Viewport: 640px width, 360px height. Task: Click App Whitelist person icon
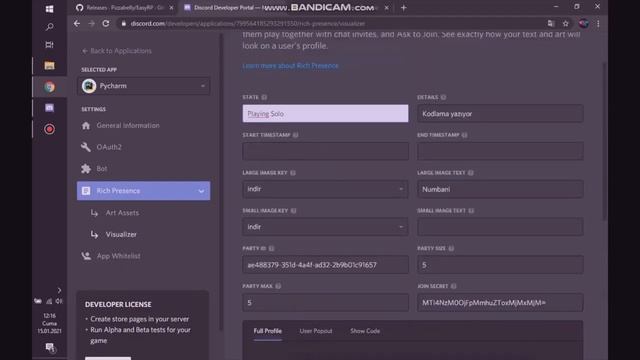[x=86, y=256]
